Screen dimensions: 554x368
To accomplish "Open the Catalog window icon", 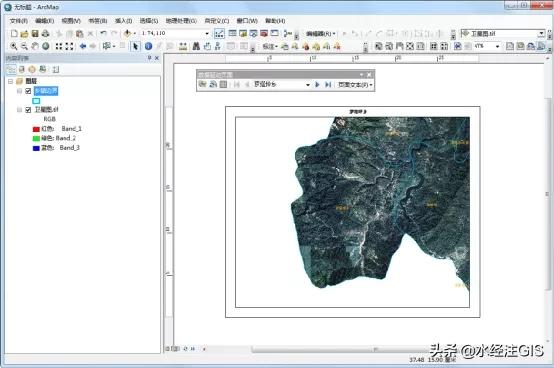I will pyautogui.click(x=243, y=34).
